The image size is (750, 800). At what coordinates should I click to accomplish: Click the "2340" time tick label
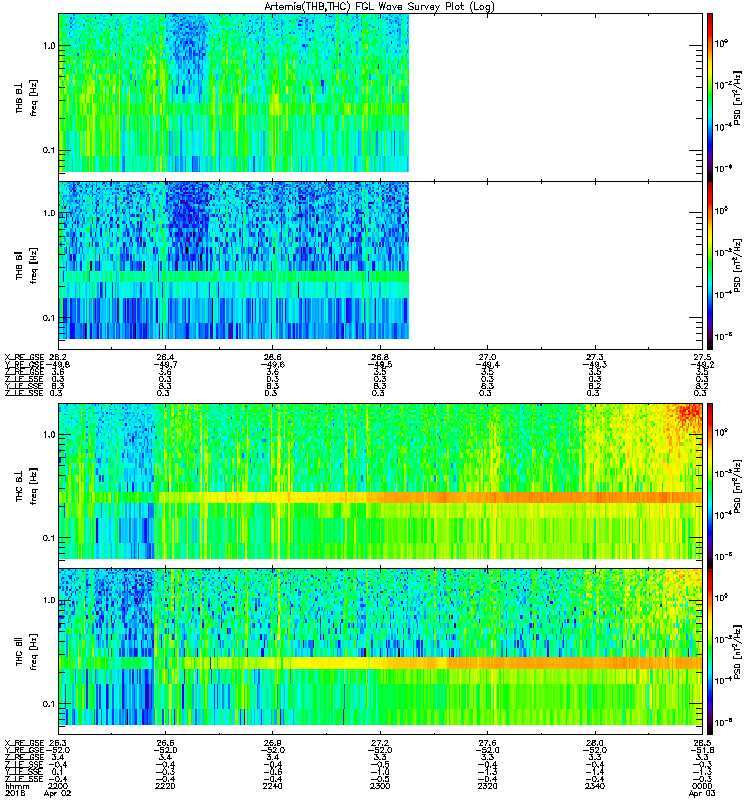click(595, 786)
